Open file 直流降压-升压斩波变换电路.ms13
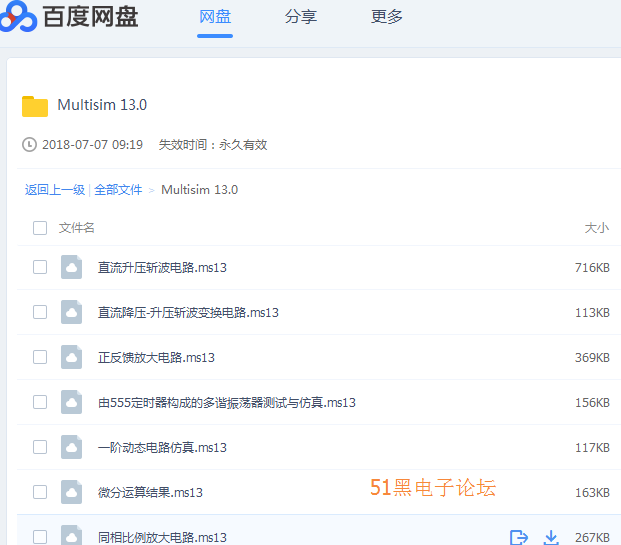The width and height of the screenshot is (621, 545). coord(188,313)
